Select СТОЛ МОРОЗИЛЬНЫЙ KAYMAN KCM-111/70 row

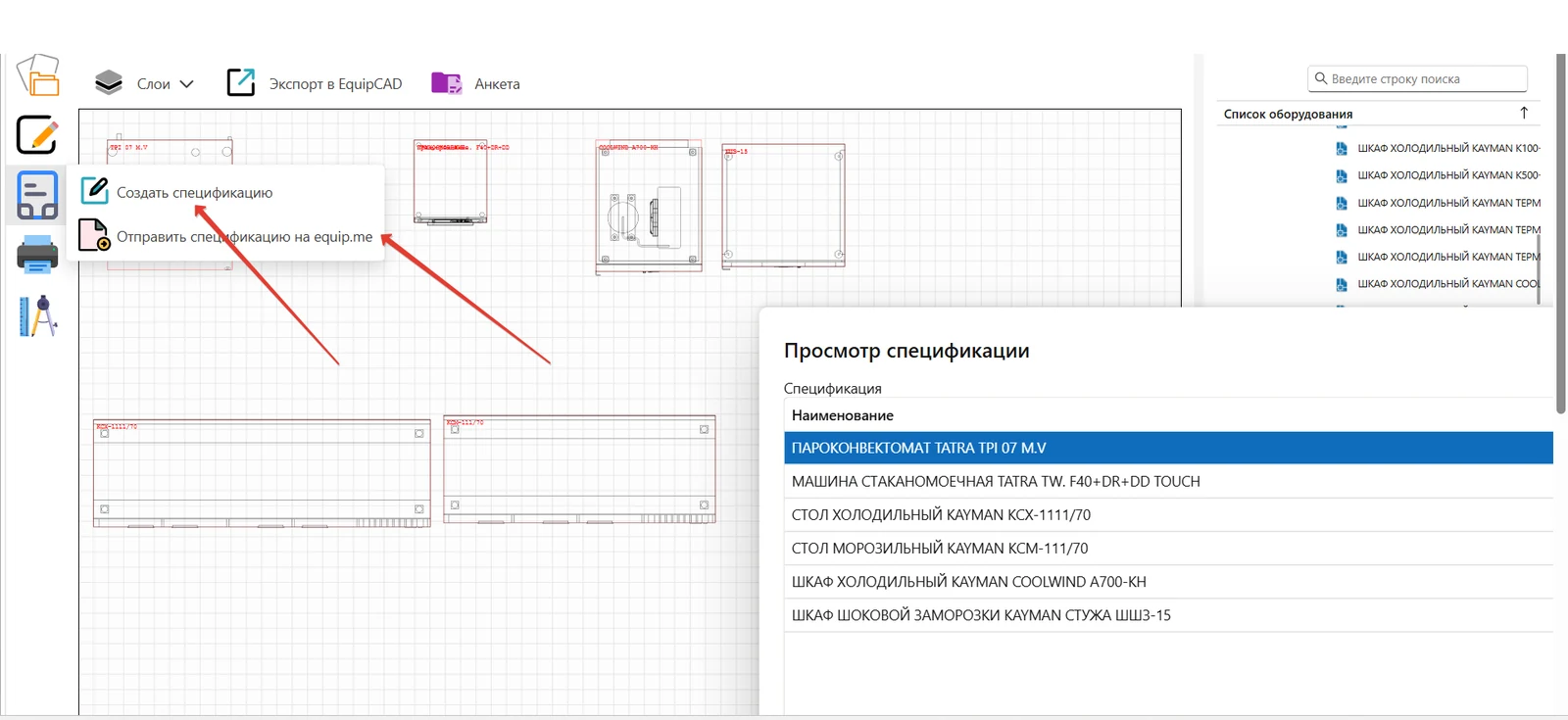(x=1168, y=548)
